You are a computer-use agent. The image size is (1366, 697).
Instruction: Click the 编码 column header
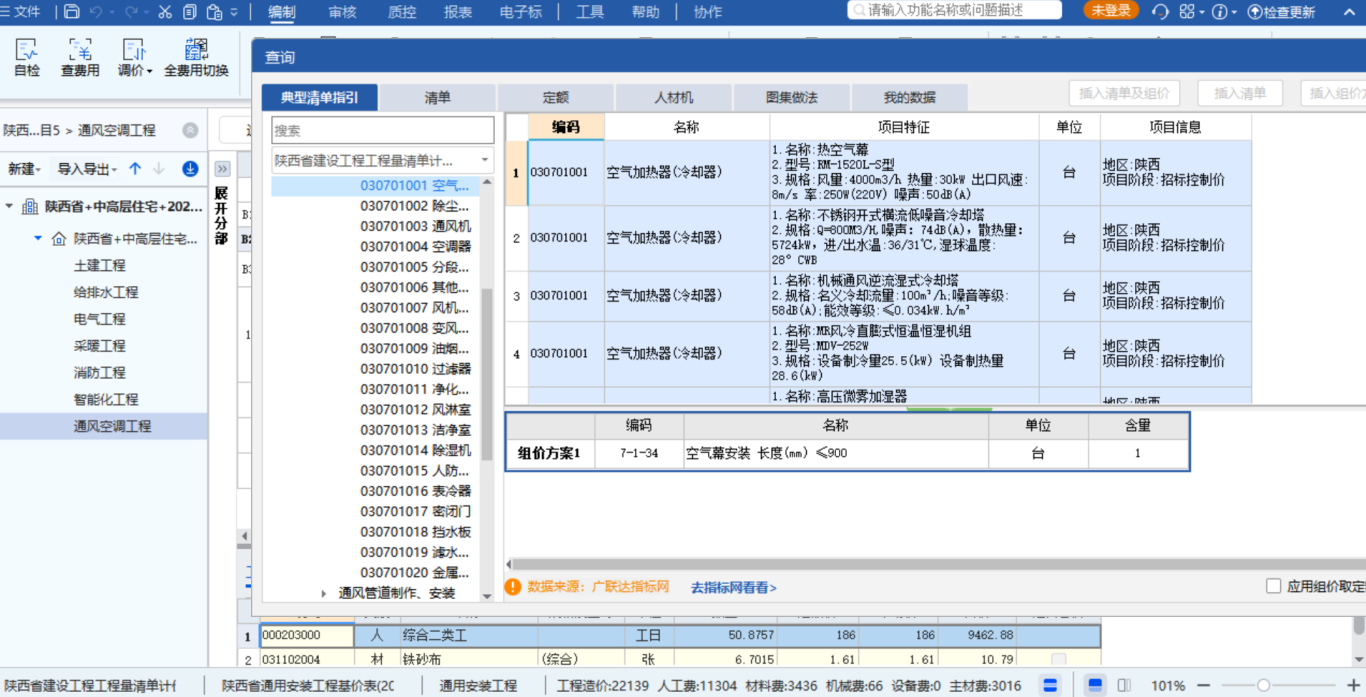[566, 127]
